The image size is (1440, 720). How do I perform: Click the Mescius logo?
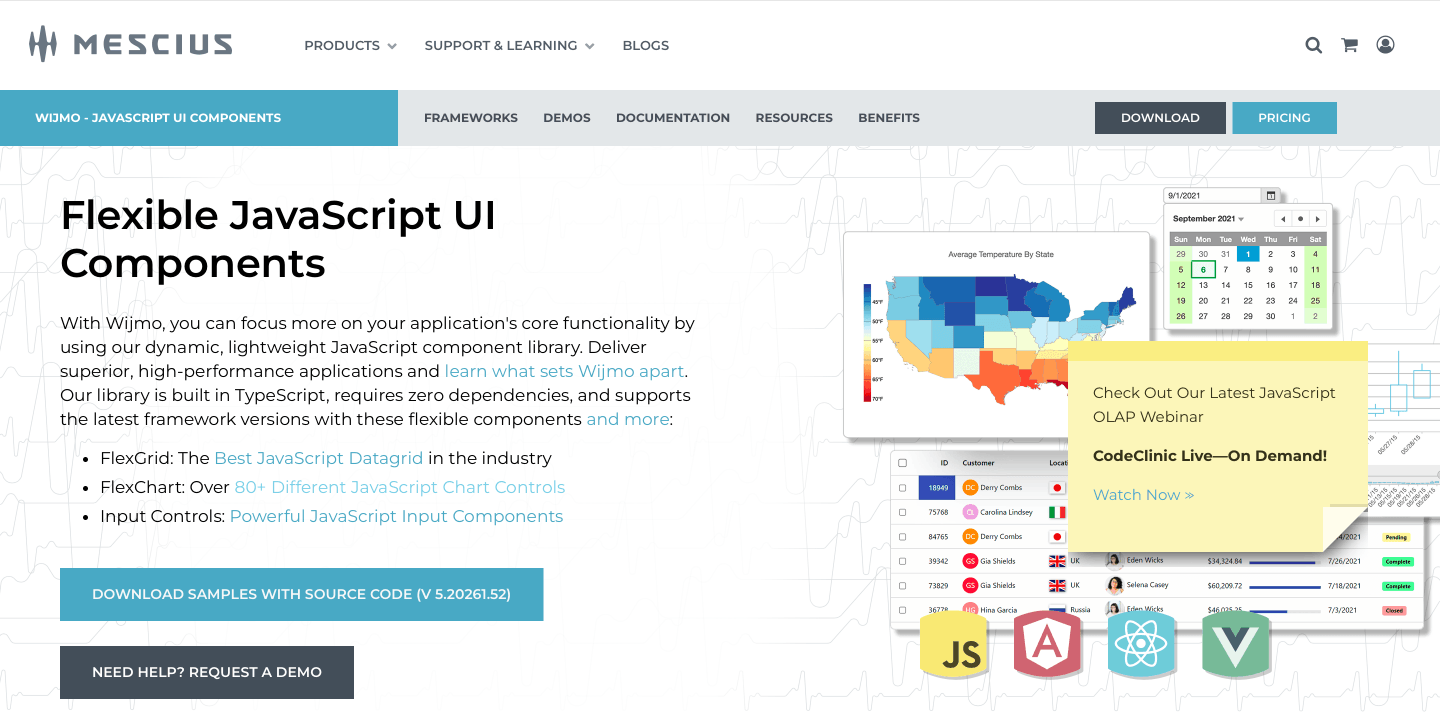click(x=131, y=45)
